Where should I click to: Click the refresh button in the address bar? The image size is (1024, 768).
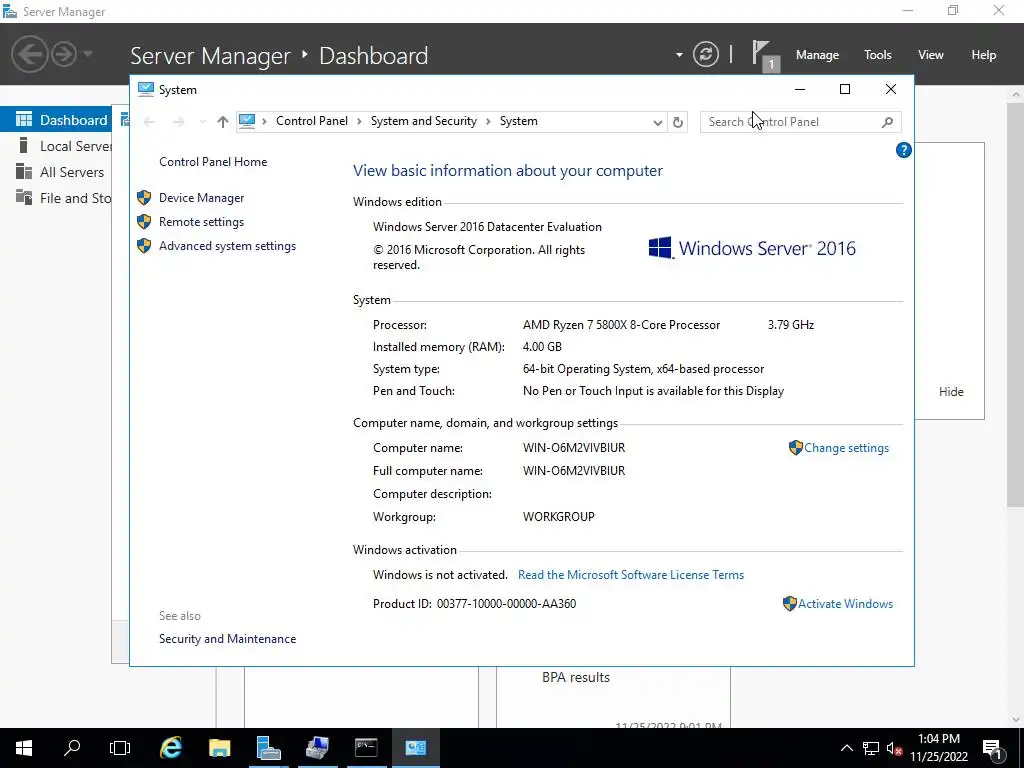click(x=678, y=122)
